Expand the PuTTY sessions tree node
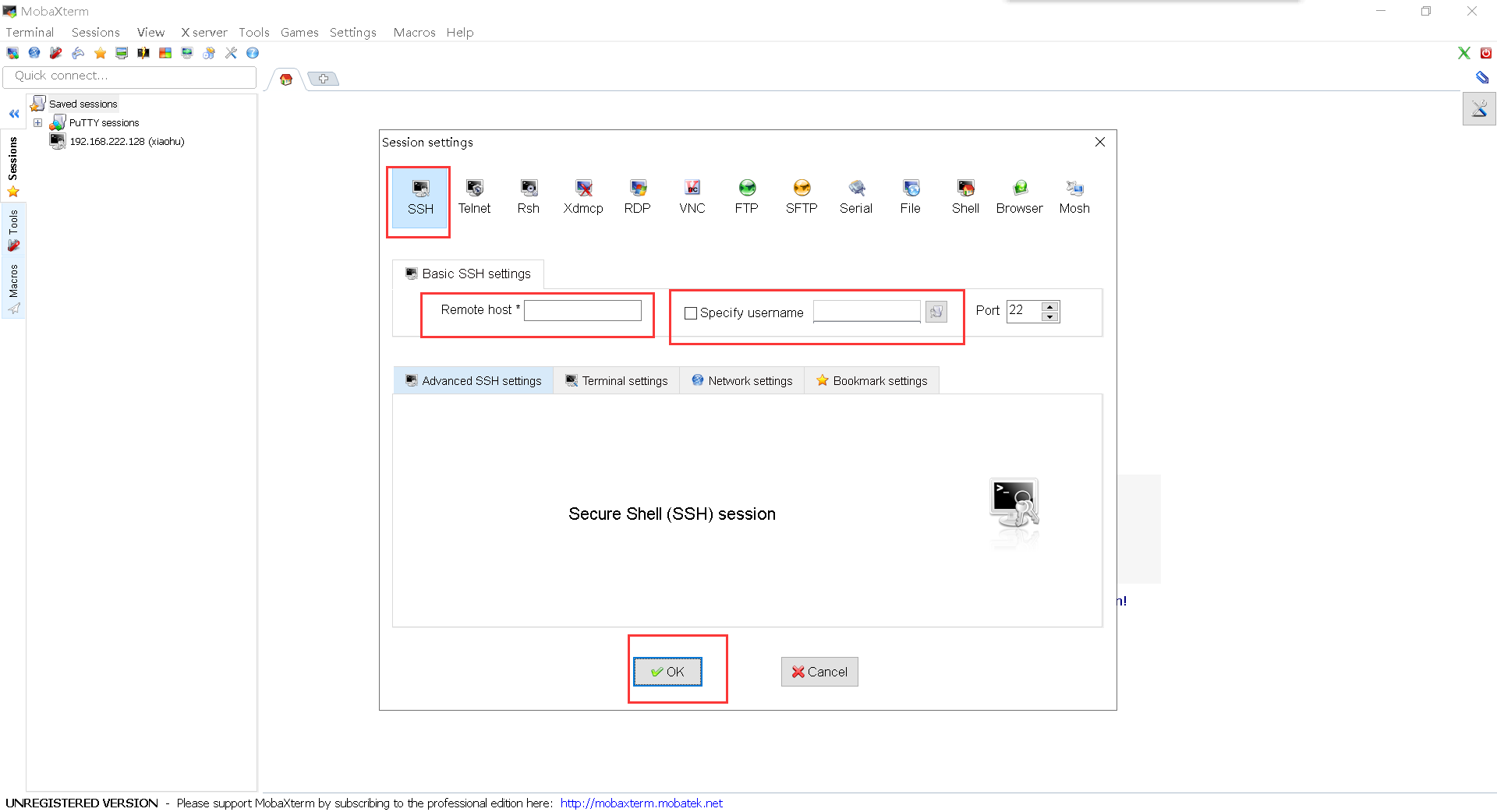The image size is (1497, 812). [37, 122]
